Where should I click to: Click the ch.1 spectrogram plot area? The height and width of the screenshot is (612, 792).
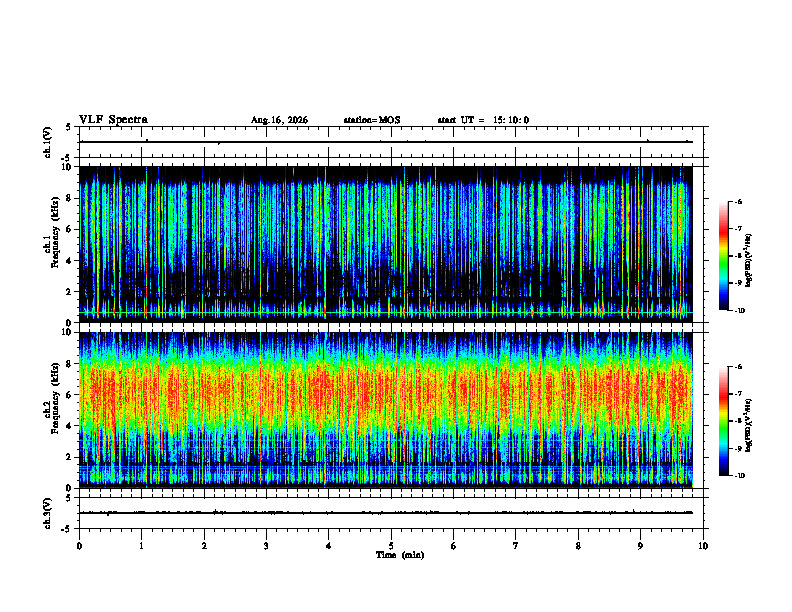pos(386,244)
